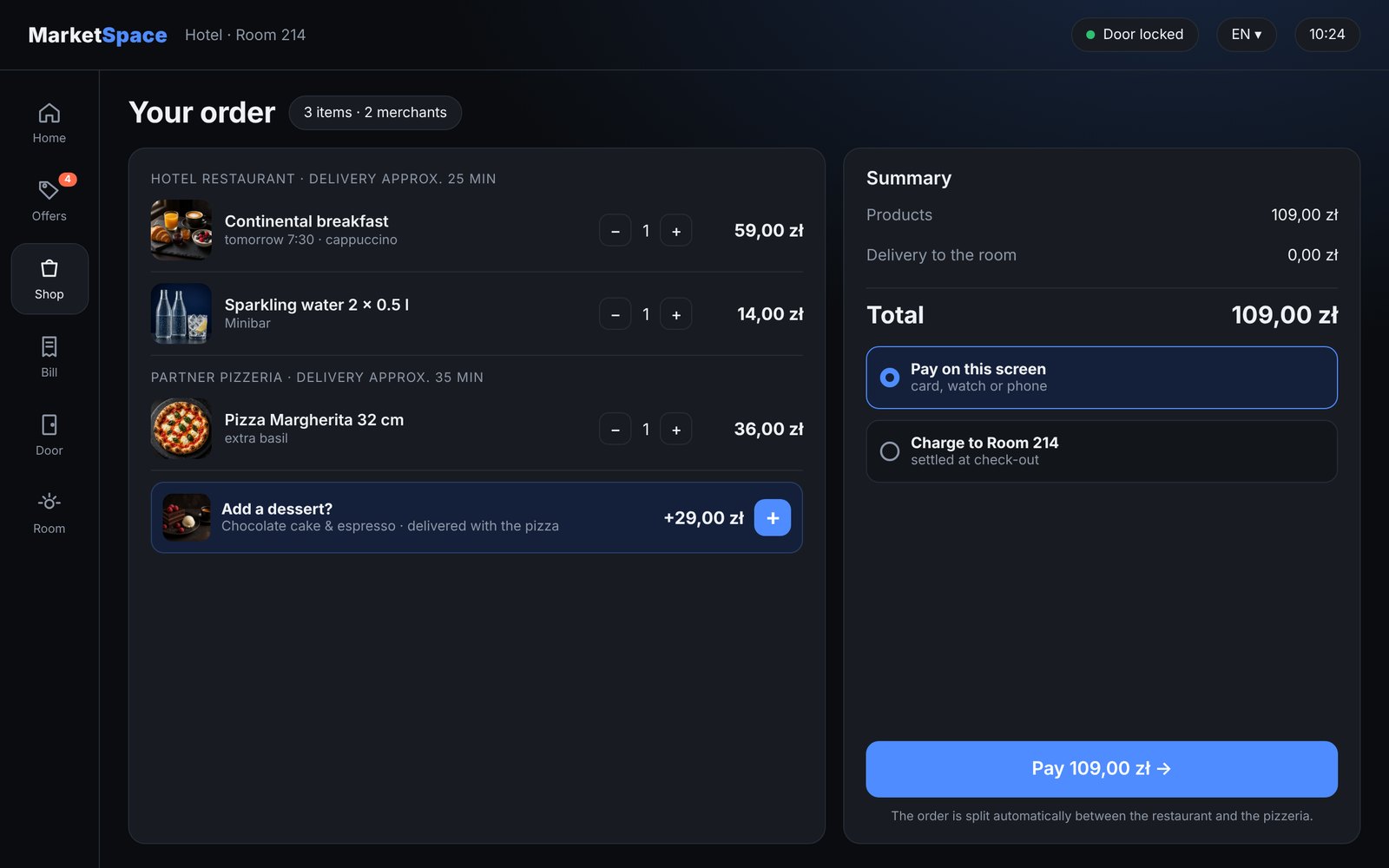
Task: Open the Continental breakfast thumbnail
Action: pyautogui.click(x=181, y=230)
